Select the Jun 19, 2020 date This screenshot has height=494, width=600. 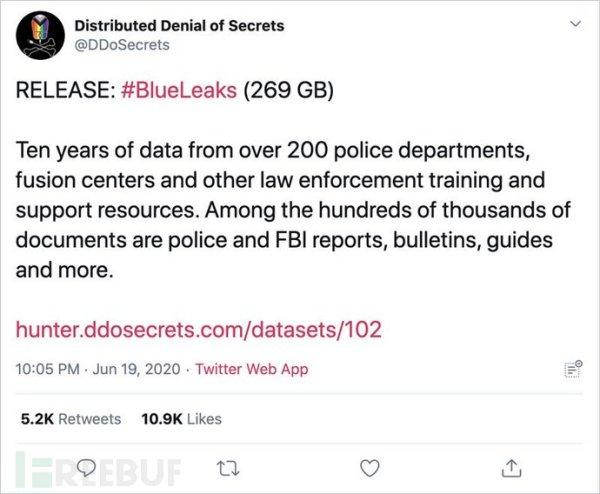(136, 369)
